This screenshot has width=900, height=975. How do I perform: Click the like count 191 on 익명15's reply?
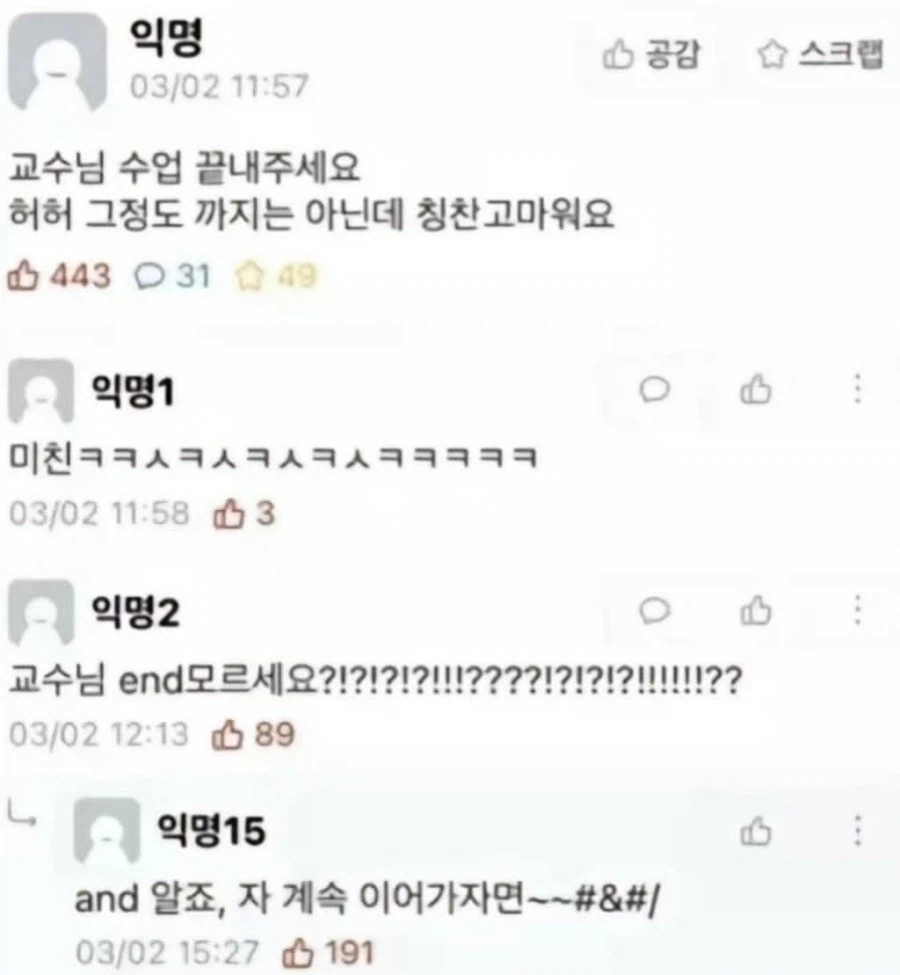350,953
